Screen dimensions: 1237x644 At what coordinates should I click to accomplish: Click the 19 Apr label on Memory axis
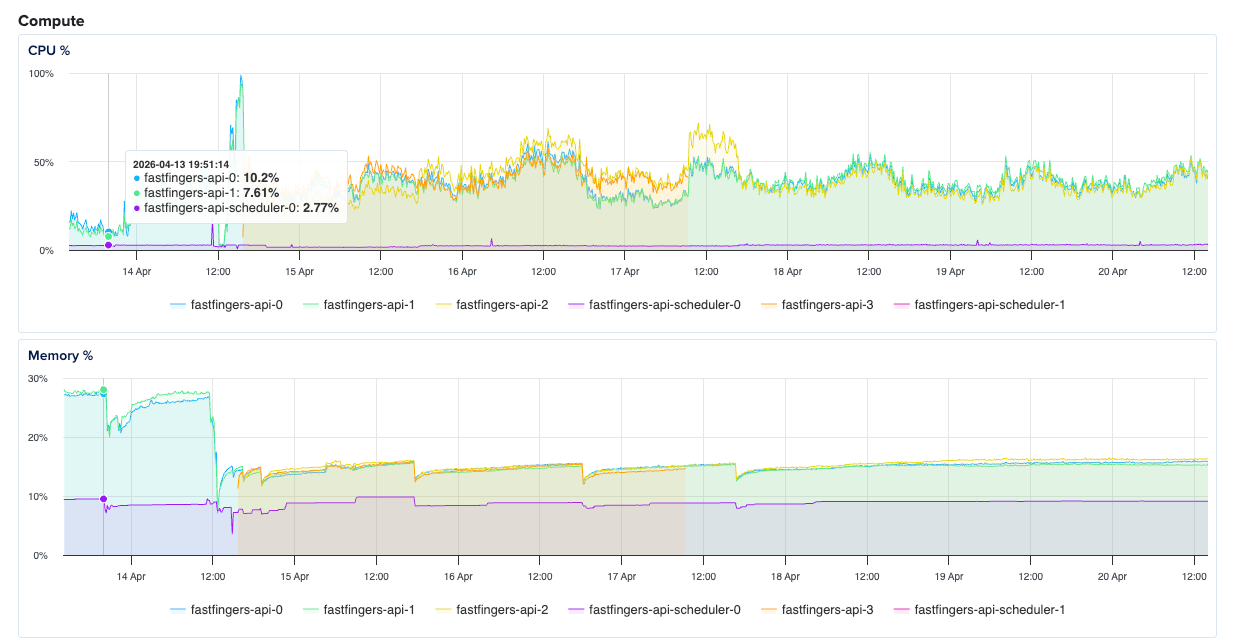coord(948,576)
